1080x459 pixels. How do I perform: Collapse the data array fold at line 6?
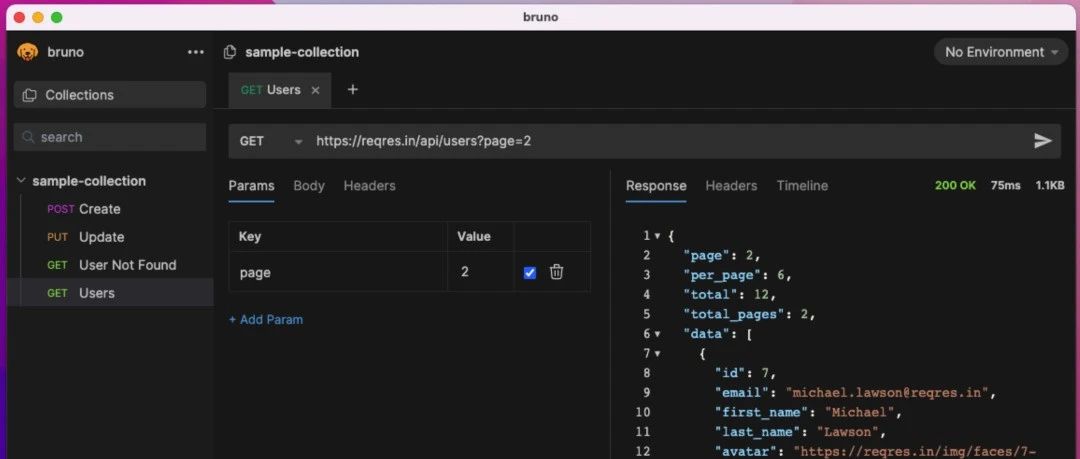coord(657,334)
